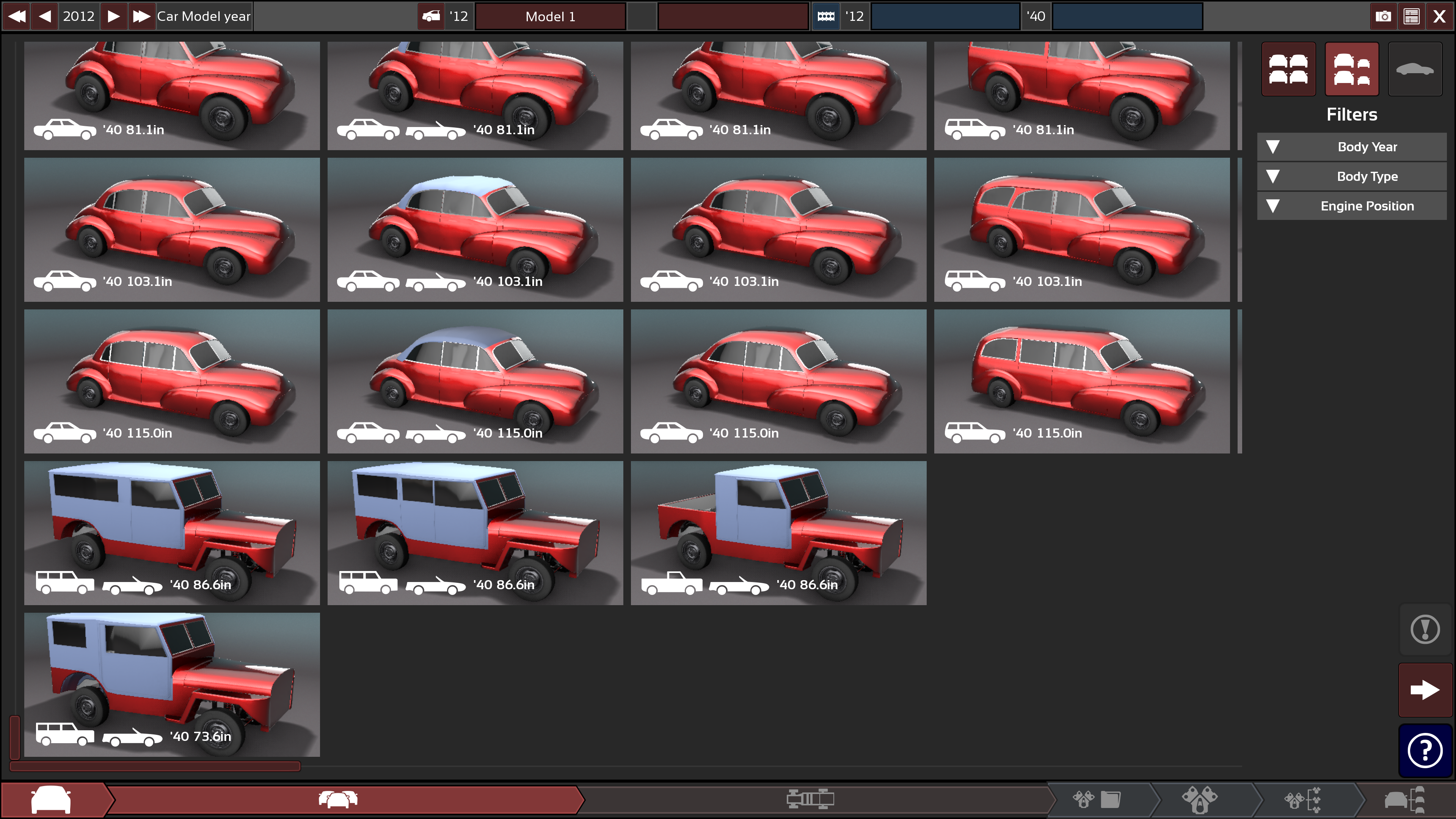Toggle the single gray car silhouette view
The width and height of the screenshot is (1456, 819).
tap(1415, 69)
